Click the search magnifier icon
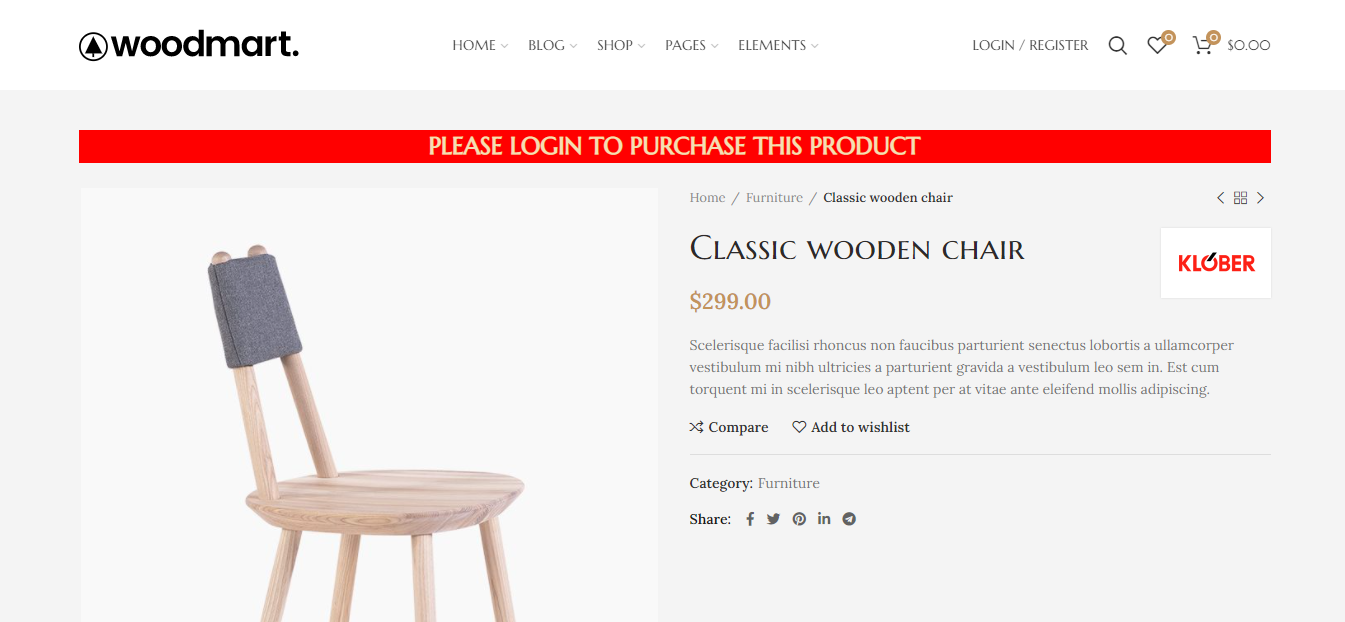This screenshot has width=1345, height=622. click(x=1117, y=45)
